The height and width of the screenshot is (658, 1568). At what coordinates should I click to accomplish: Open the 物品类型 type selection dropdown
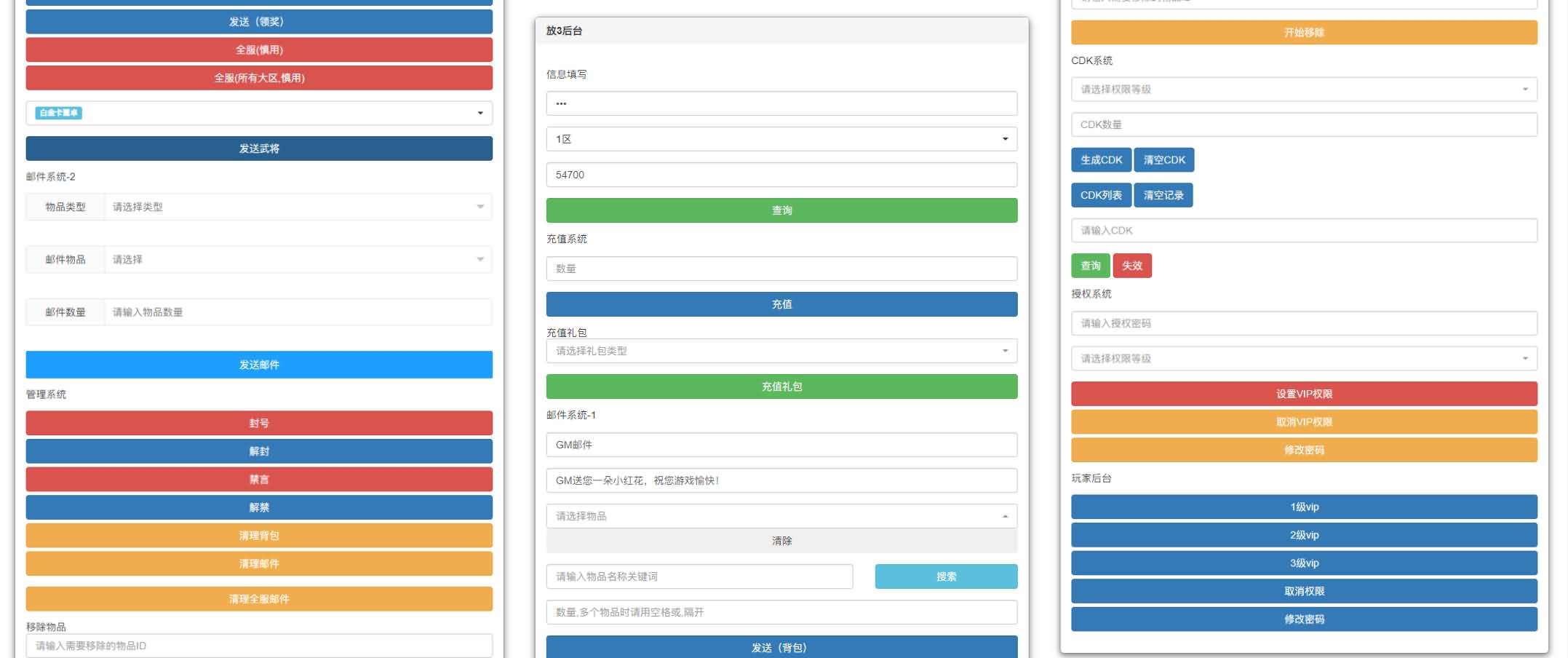tap(298, 207)
